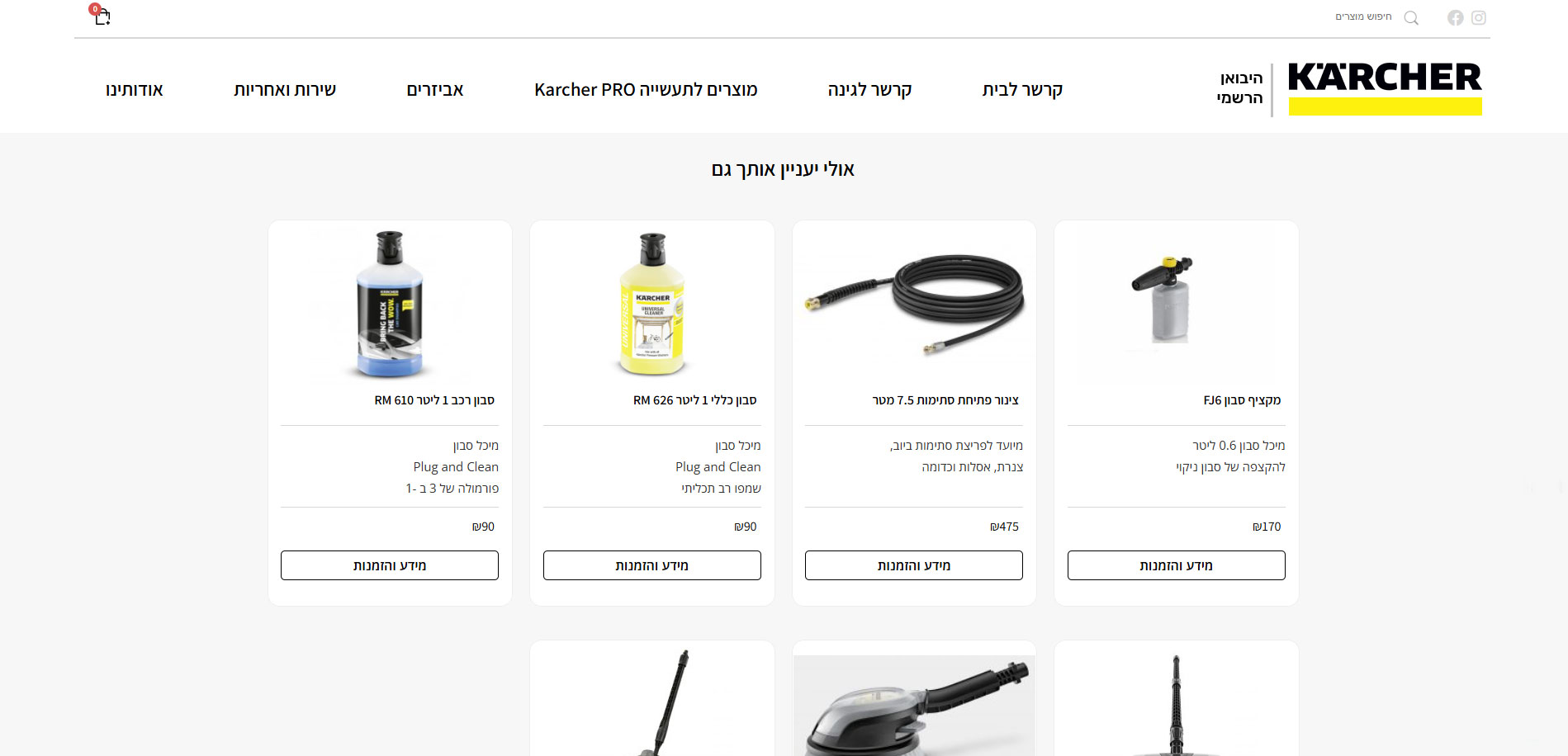This screenshot has height=756, width=1568.
Task: Open the Instagram profile icon
Action: (x=1479, y=17)
